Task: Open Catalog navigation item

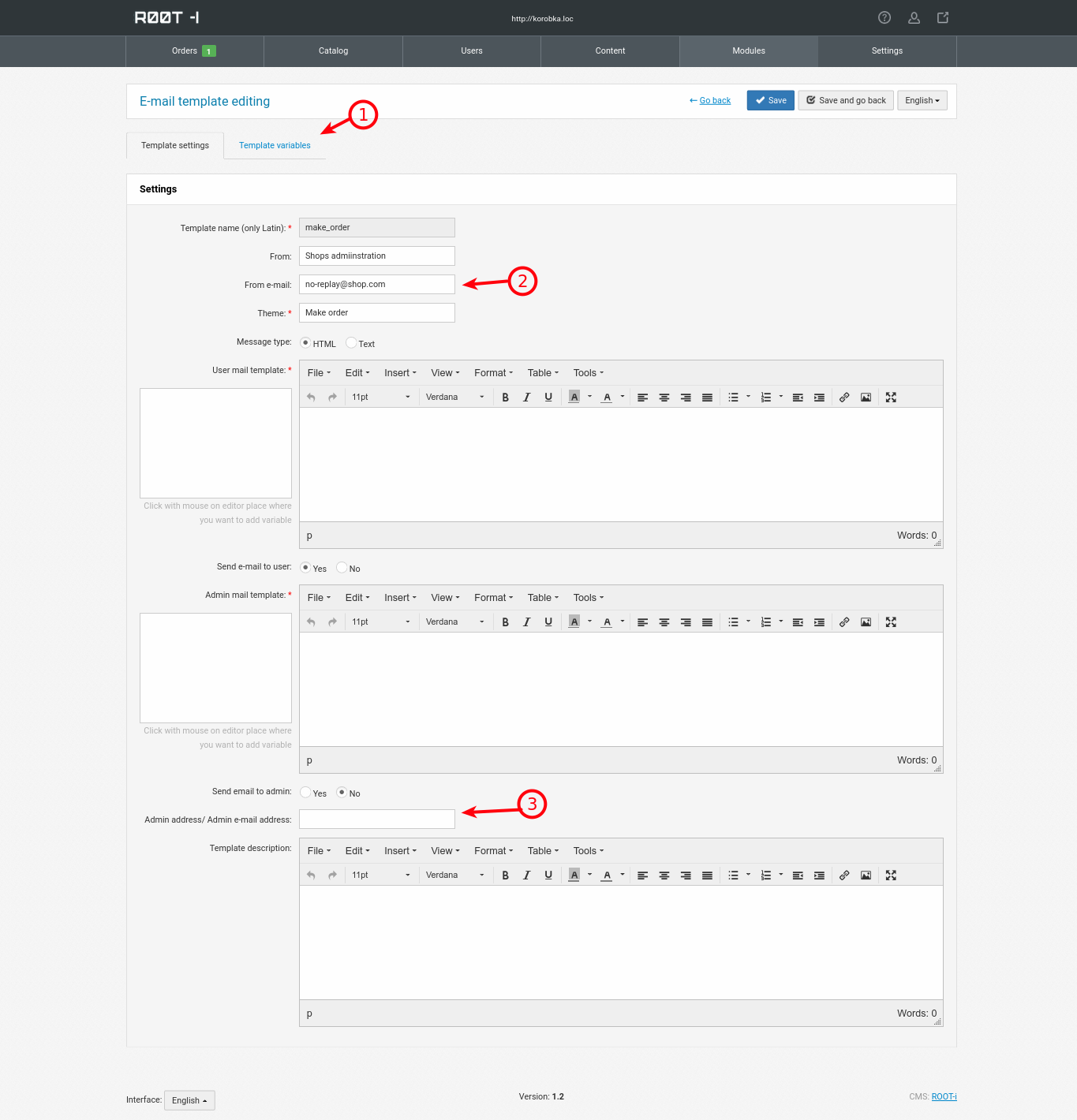Action: [x=333, y=50]
